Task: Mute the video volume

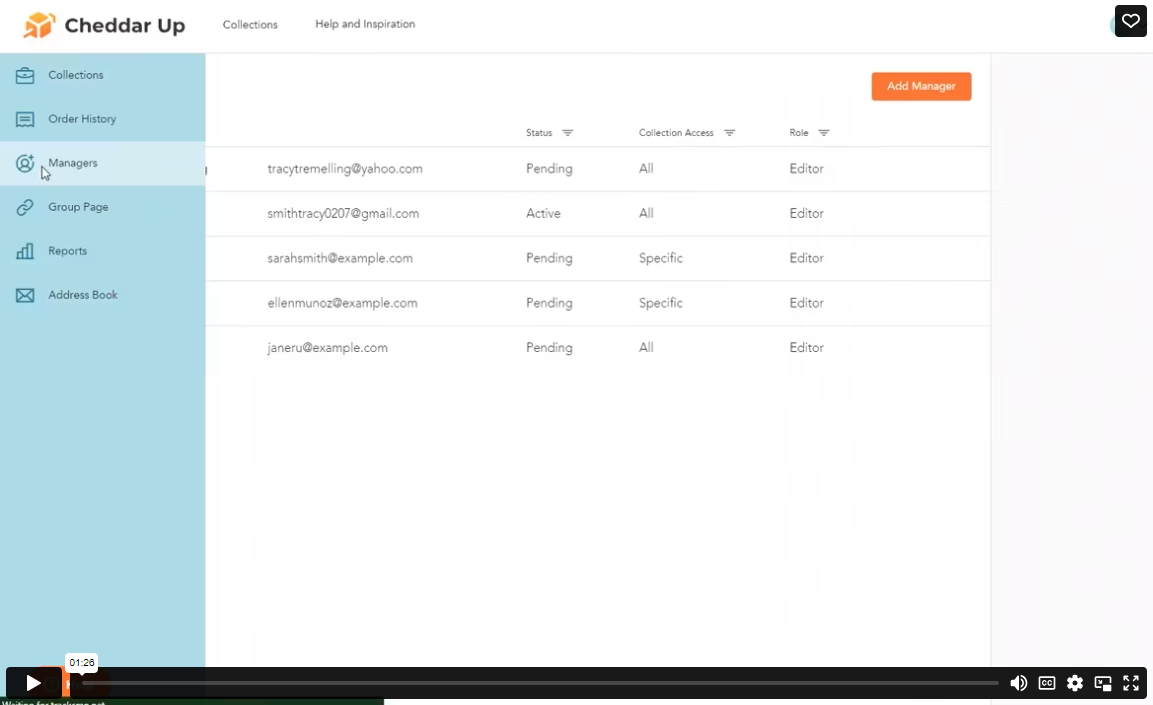Action: pyautogui.click(x=1018, y=683)
